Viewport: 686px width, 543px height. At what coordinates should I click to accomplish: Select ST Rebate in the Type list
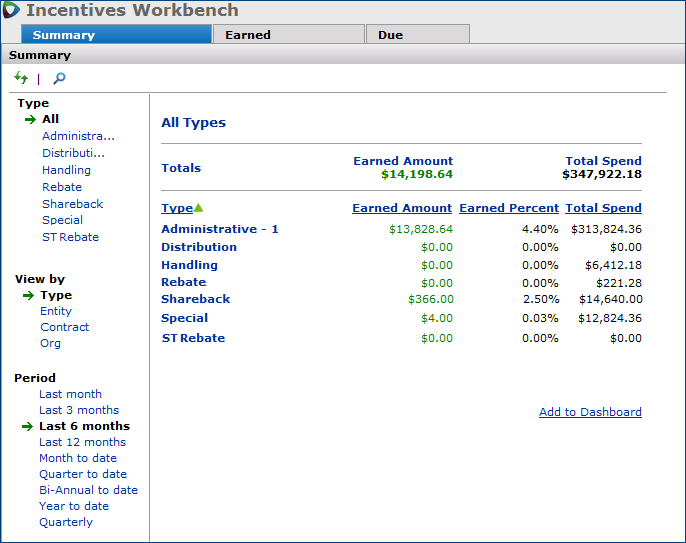click(x=70, y=237)
